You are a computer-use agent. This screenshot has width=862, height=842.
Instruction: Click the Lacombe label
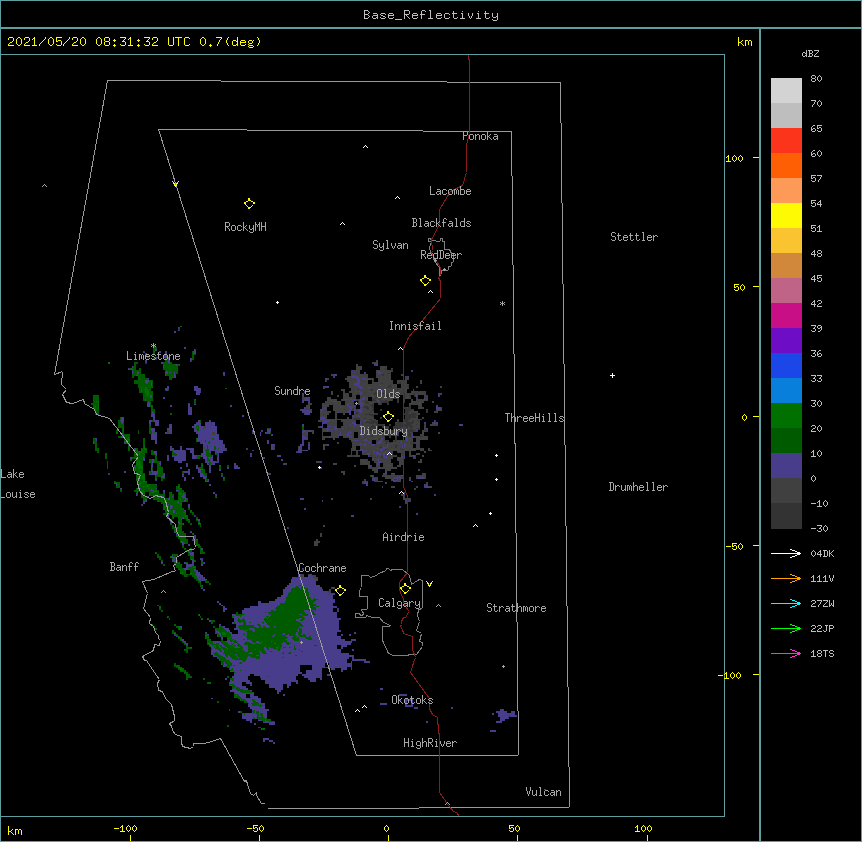450,191
